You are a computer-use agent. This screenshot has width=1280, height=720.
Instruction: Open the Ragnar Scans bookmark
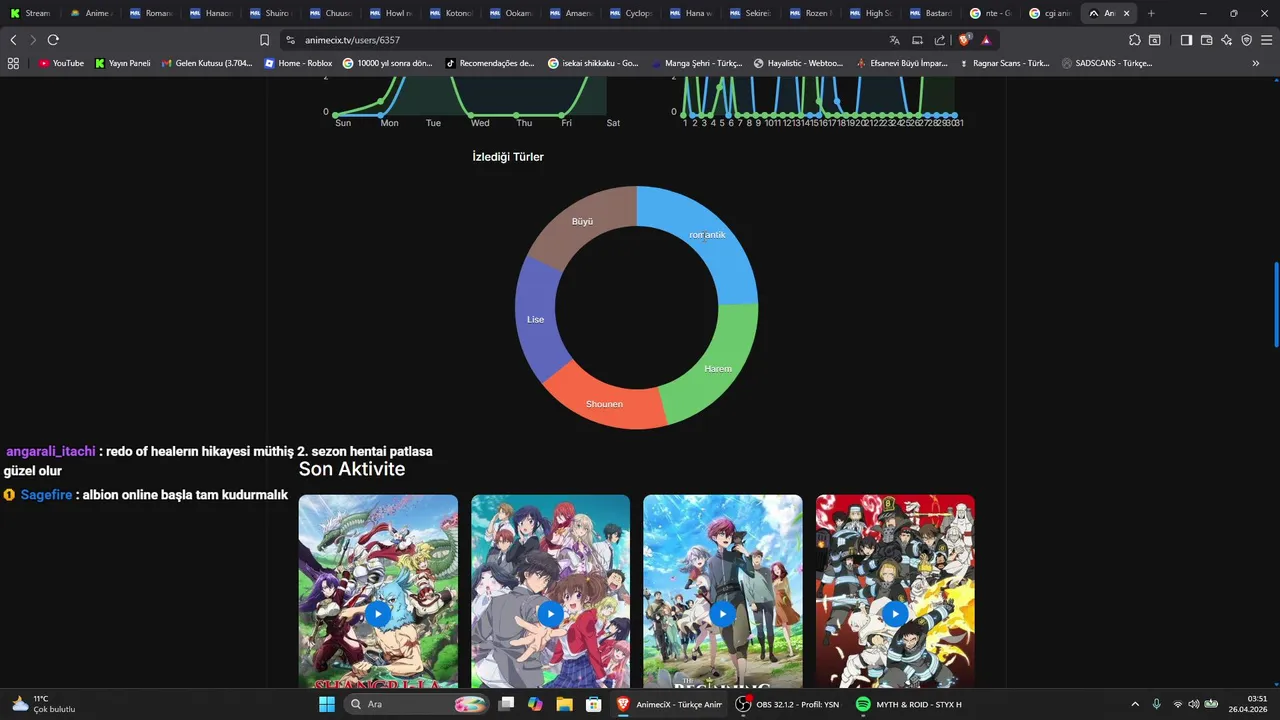pos(1003,63)
